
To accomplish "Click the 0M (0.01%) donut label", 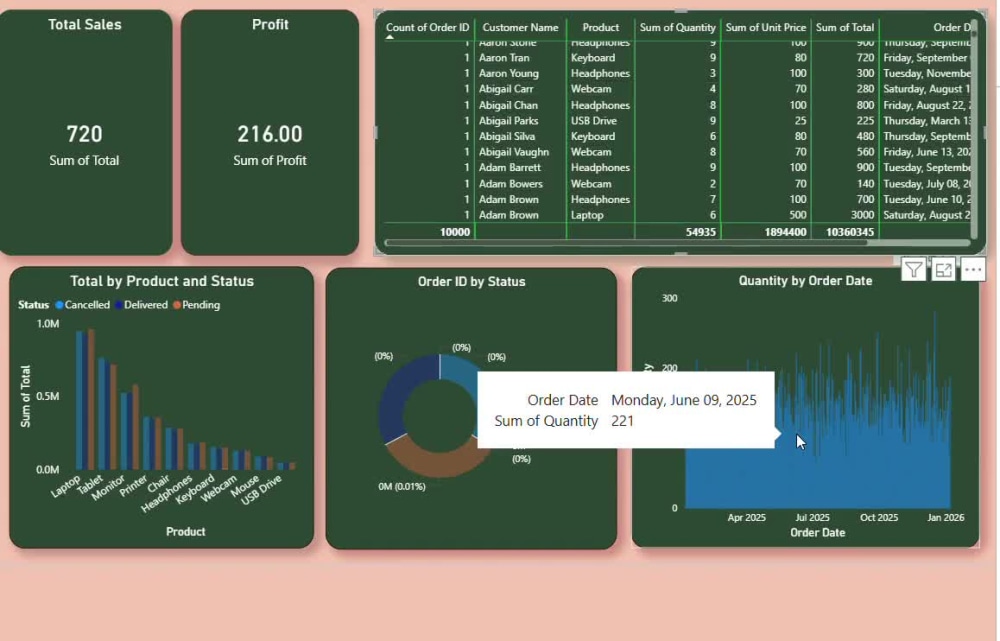I will point(401,487).
